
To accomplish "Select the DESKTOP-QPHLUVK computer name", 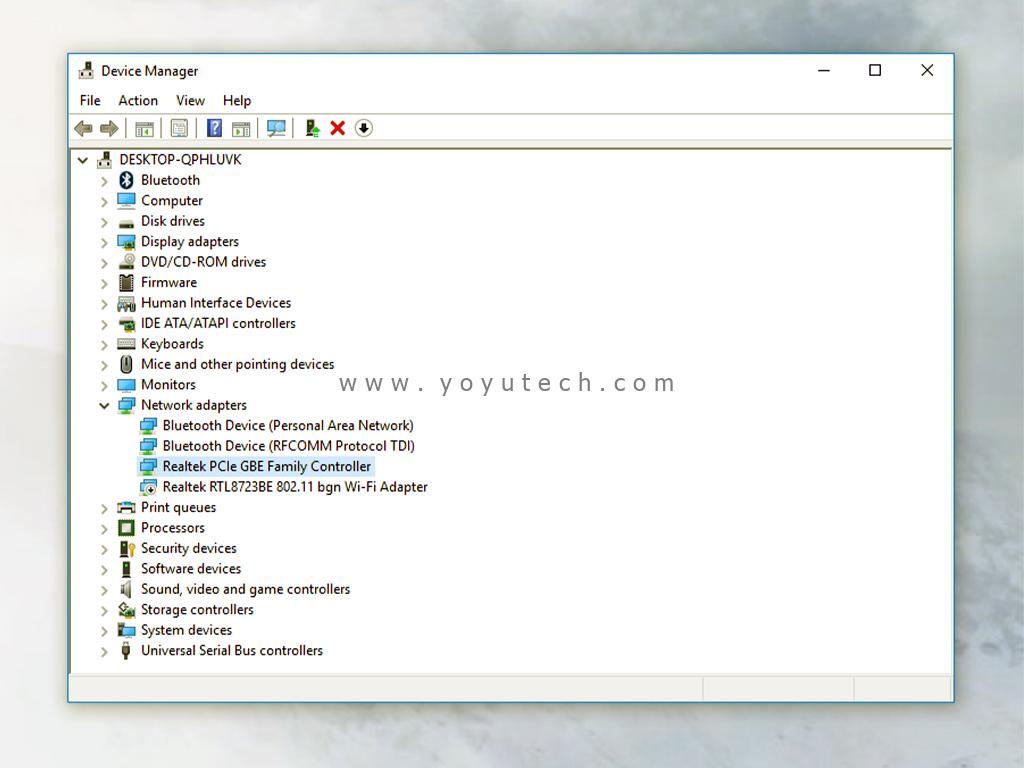I will [180, 160].
